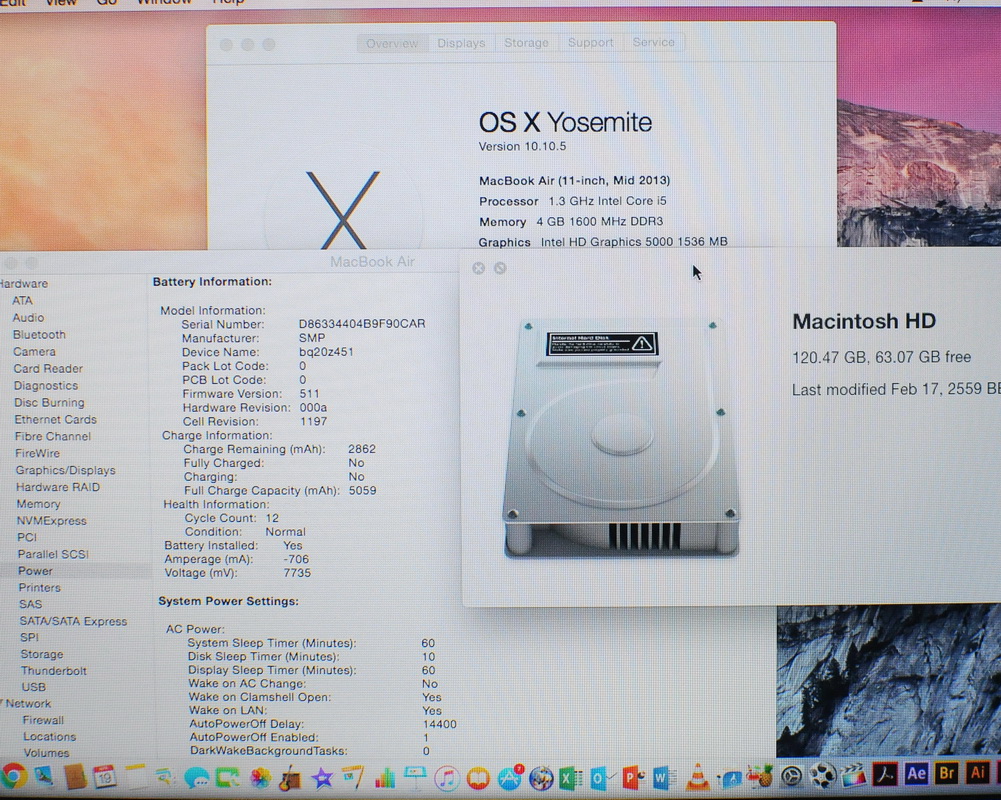Select Fibre Channel in the sidebar
The image size is (1001, 800).
(x=52, y=436)
